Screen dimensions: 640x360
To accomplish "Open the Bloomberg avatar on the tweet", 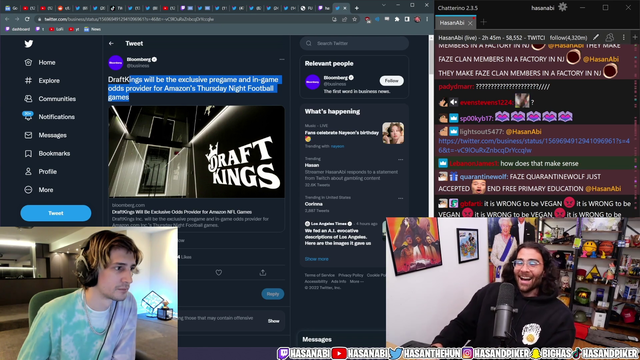I will [x=116, y=63].
